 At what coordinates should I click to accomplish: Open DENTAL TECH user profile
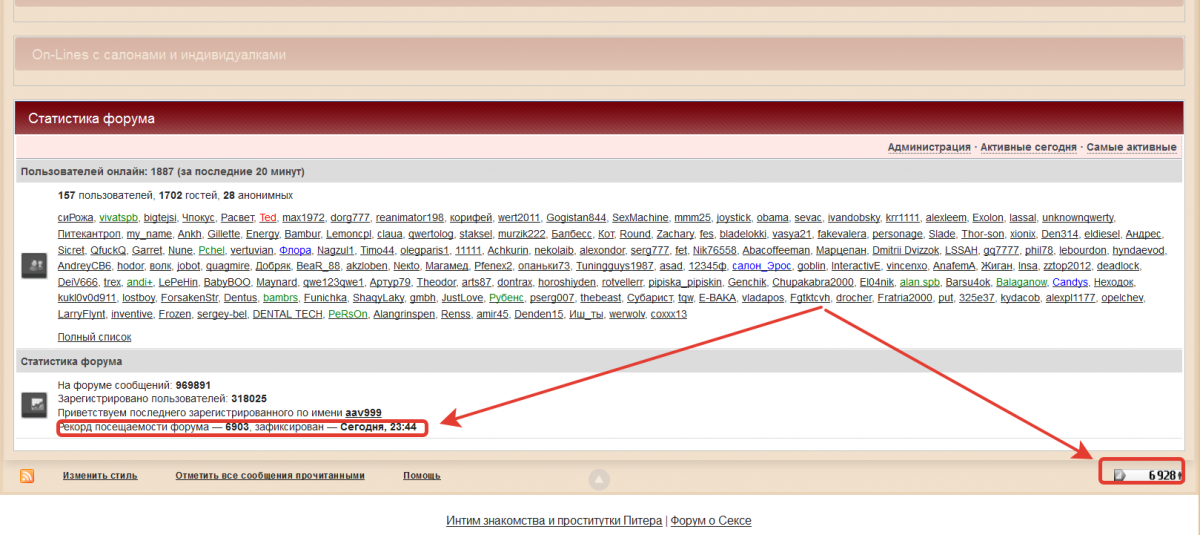pos(287,314)
